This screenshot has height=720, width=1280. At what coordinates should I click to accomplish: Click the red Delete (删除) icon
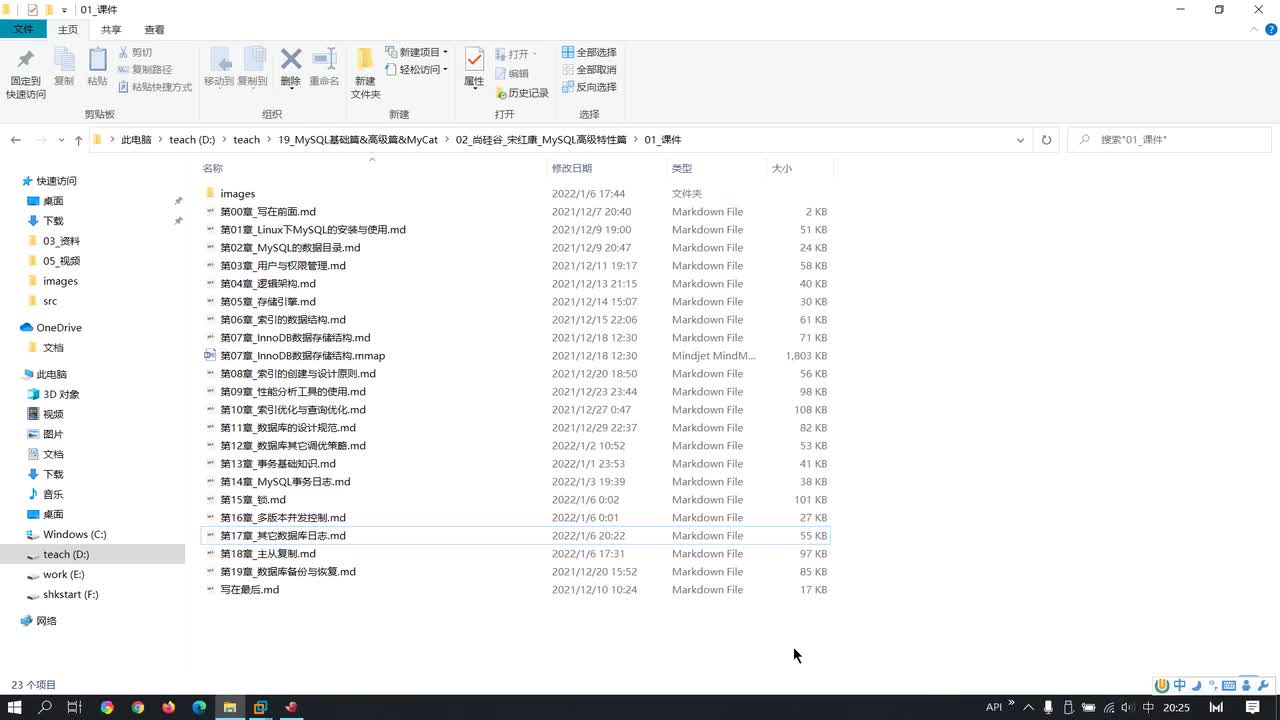click(x=291, y=60)
